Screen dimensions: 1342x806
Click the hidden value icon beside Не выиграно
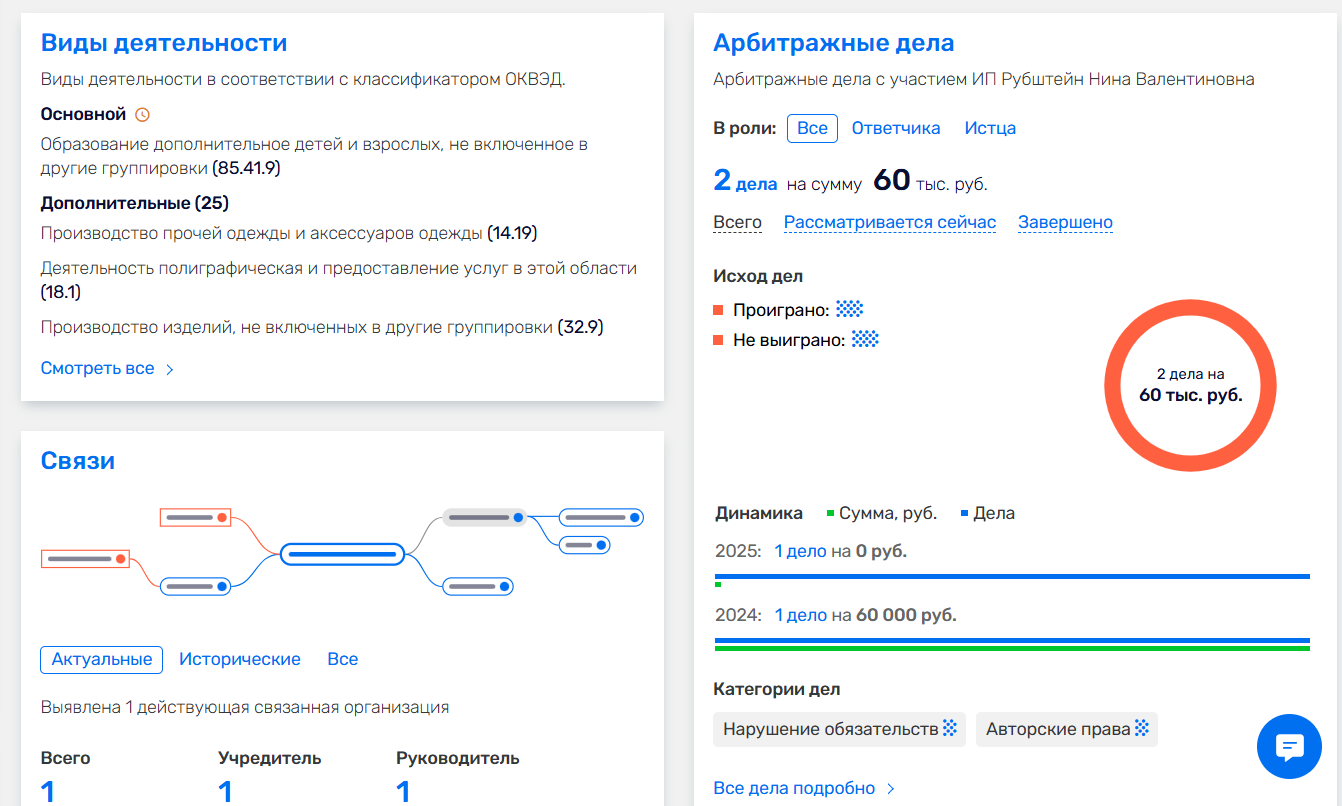click(865, 340)
